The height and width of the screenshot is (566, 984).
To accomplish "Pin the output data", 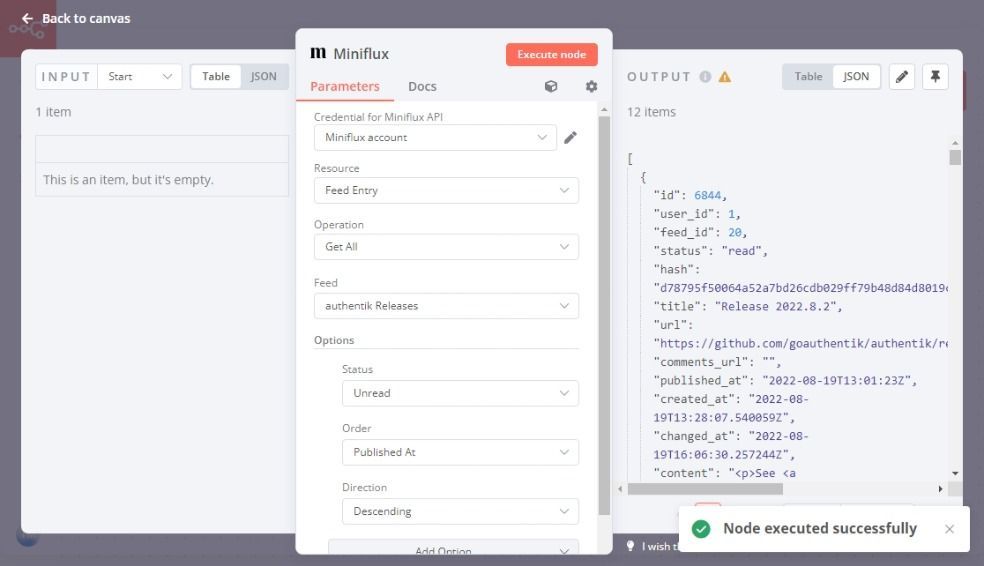I will pos(935,77).
